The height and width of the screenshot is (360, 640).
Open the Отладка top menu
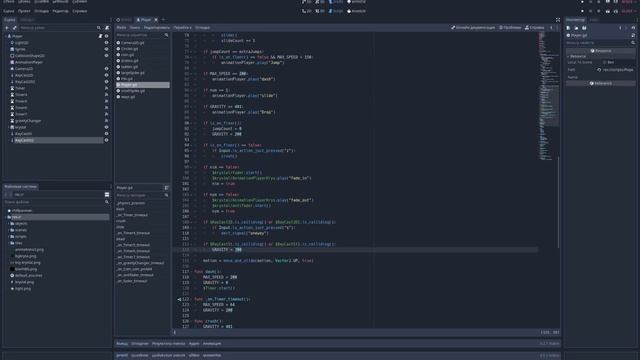coord(41,11)
